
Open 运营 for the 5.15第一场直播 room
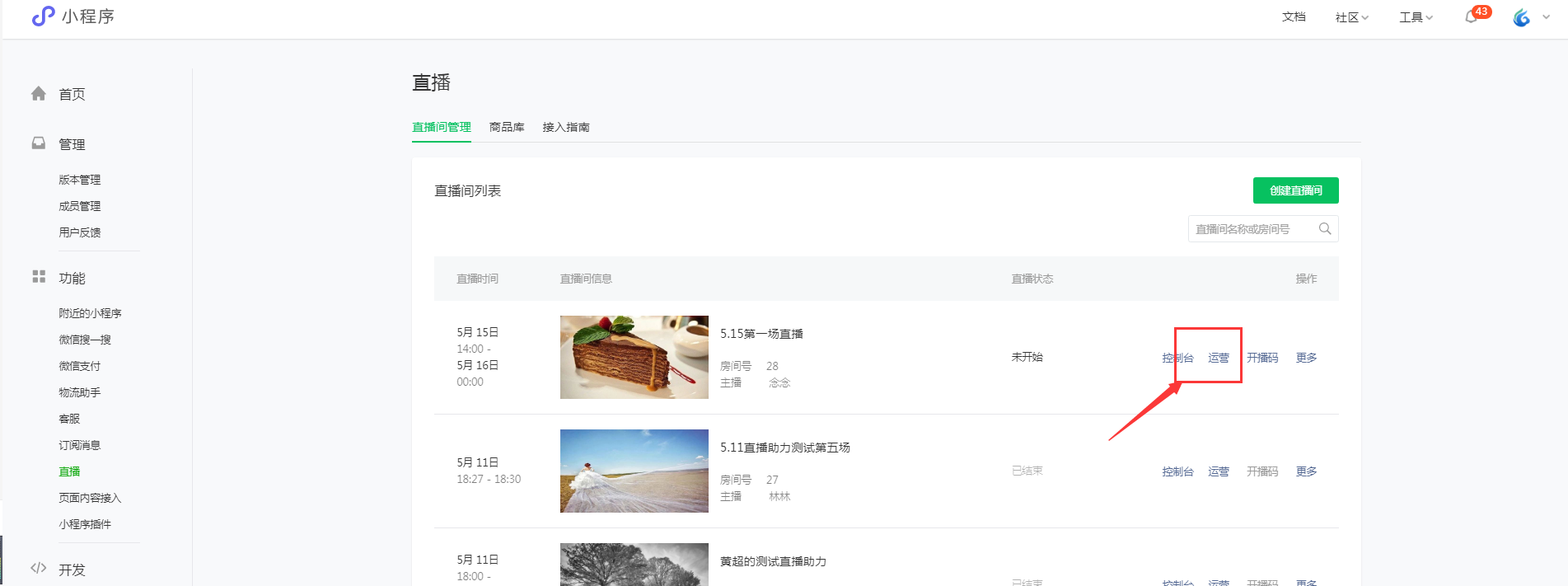[x=1219, y=358]
